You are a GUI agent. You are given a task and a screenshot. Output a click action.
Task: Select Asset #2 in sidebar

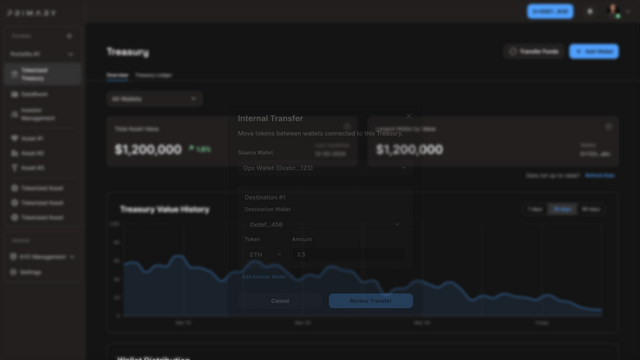(x=42, y=153)
